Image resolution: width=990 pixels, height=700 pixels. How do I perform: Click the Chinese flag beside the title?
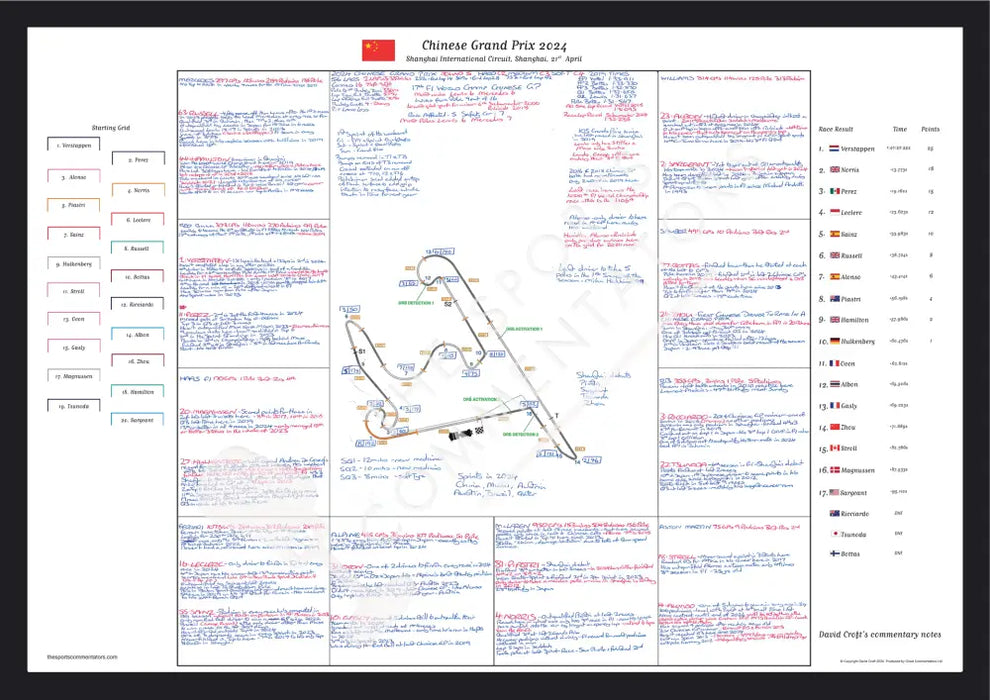coord(378,50)
